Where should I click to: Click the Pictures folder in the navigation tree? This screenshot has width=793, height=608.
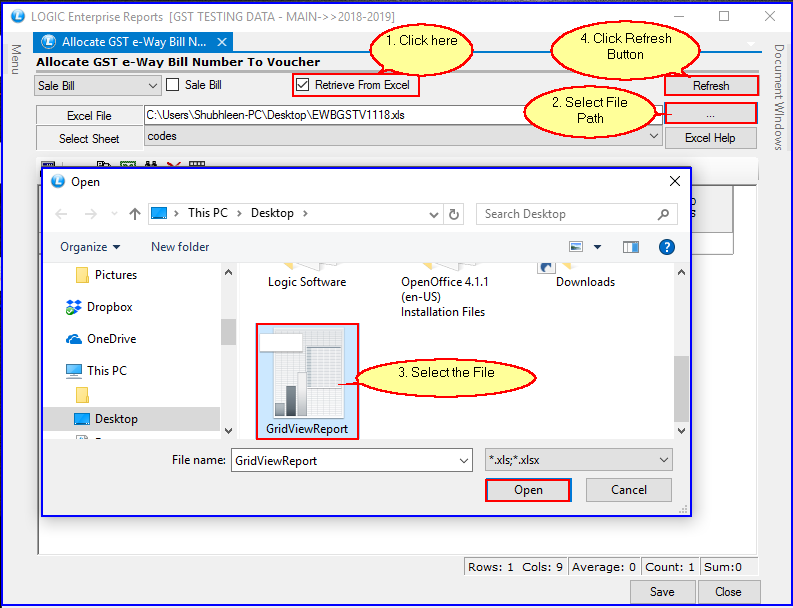(115, 275)
